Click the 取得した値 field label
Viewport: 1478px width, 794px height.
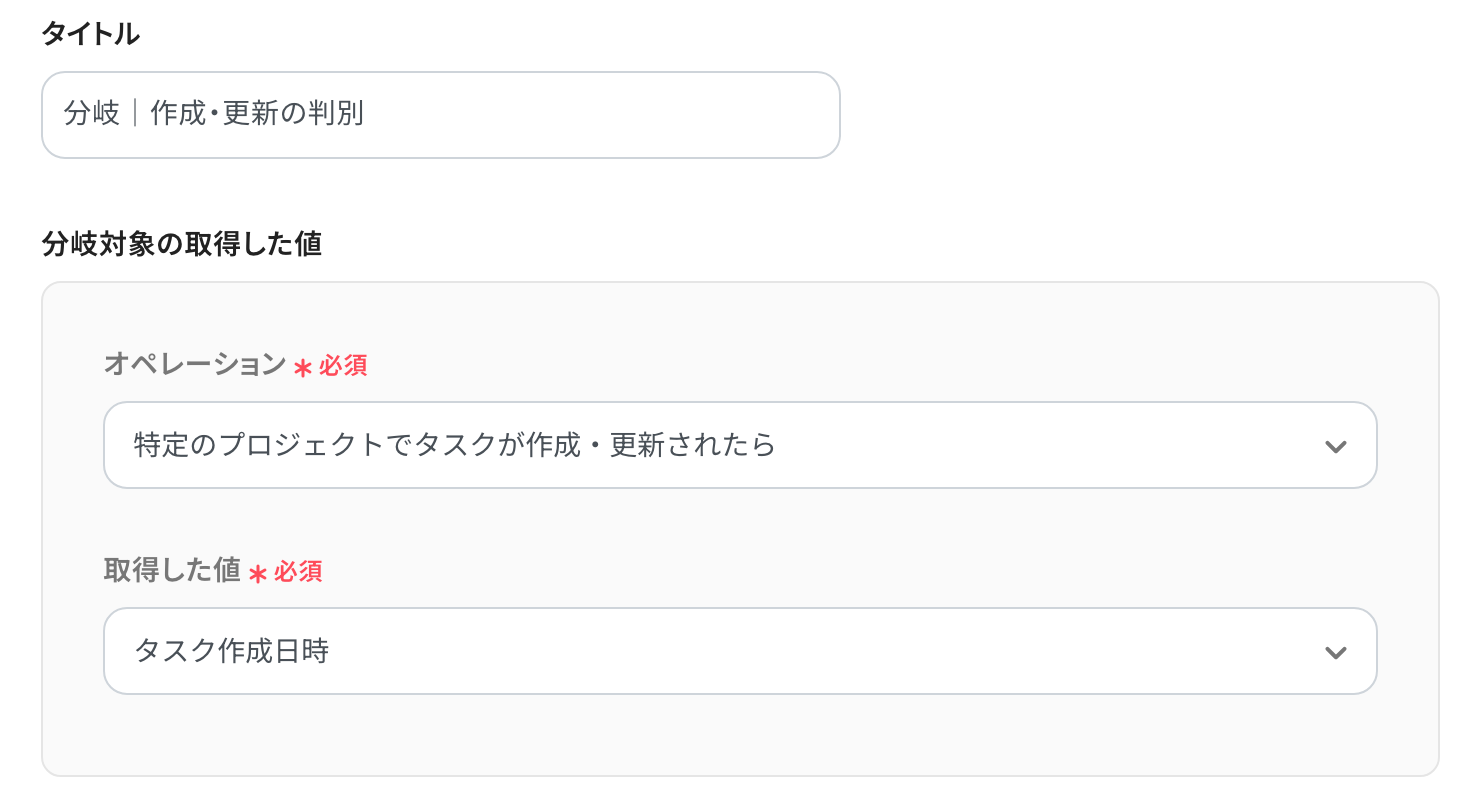coord(172,571)
